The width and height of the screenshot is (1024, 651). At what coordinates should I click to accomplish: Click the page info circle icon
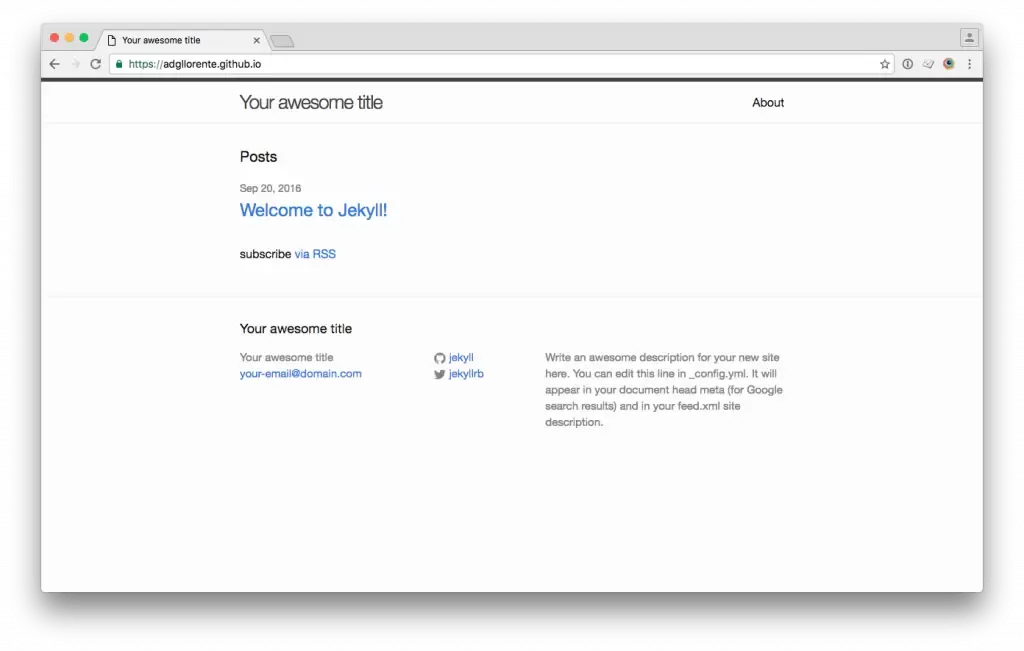point(907,62)
